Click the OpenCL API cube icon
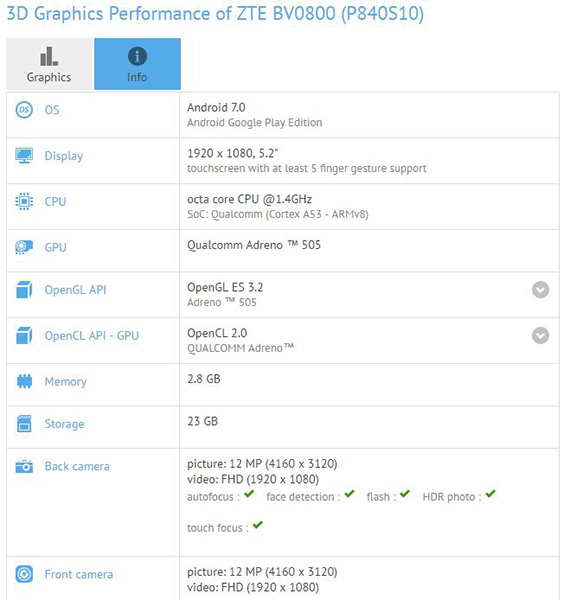The image size is (564, 600). click(x=24, y=336)
